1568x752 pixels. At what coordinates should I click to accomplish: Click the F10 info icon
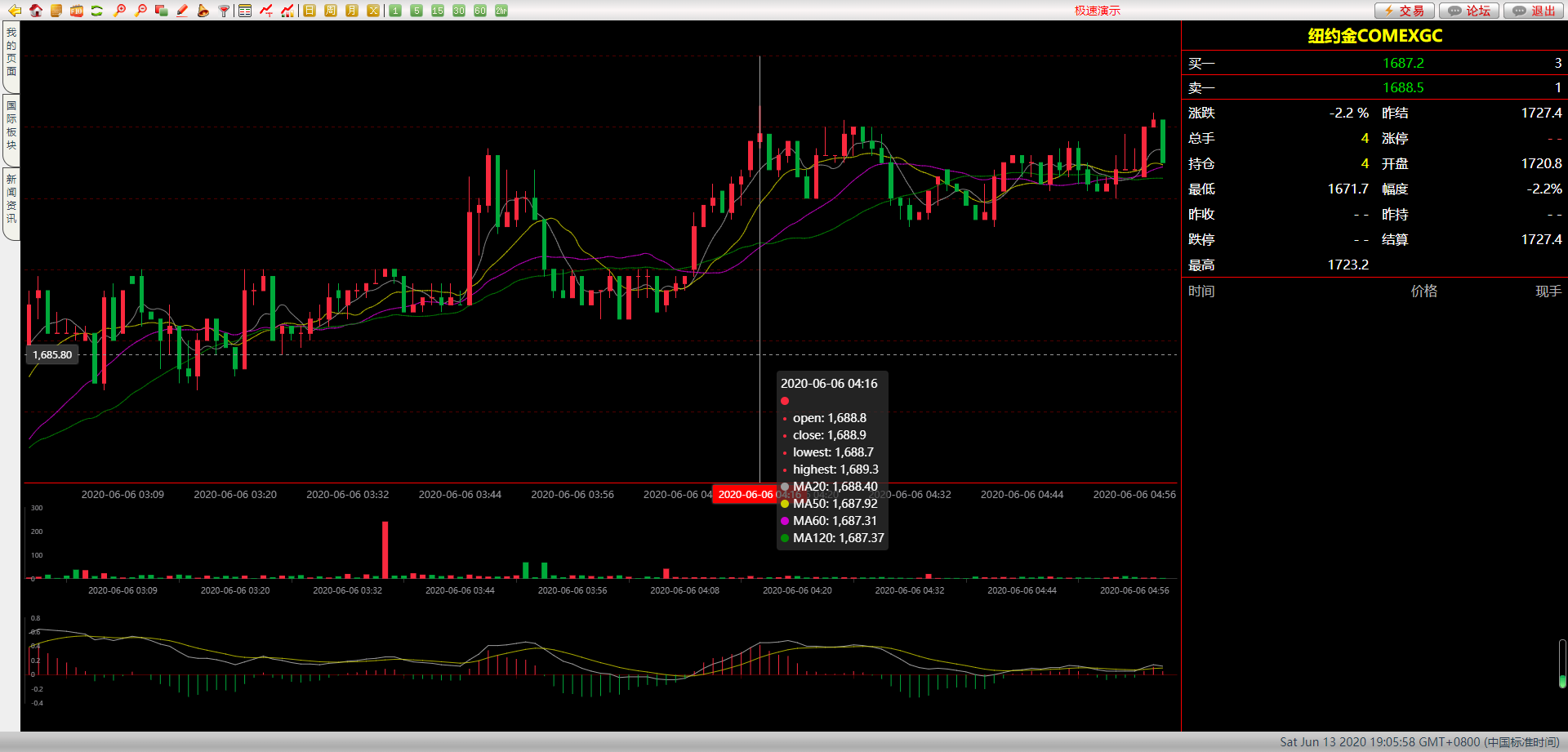pyautogui.click(x=76, y=11)
